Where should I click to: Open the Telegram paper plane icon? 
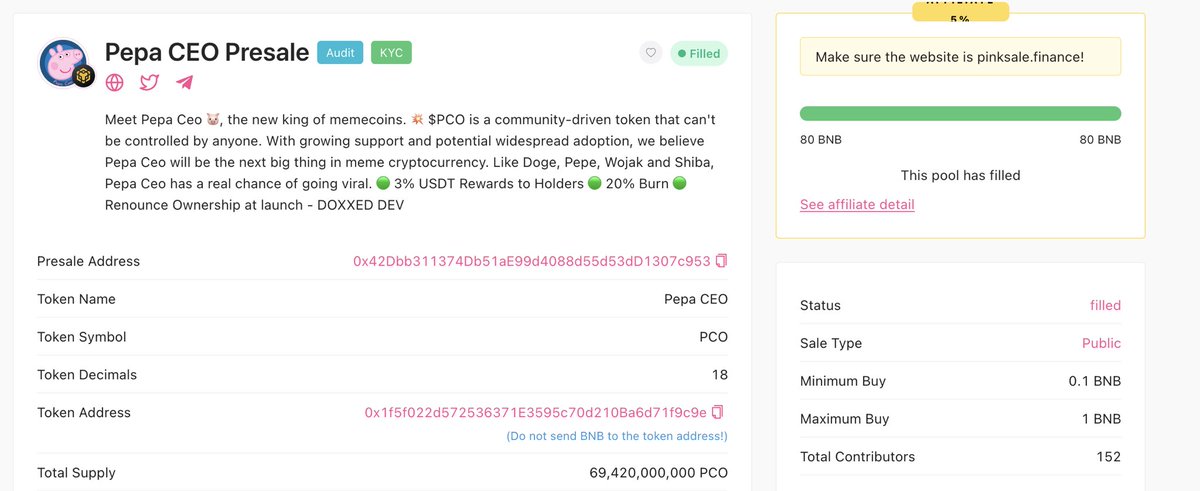click(x=184, y=83)
